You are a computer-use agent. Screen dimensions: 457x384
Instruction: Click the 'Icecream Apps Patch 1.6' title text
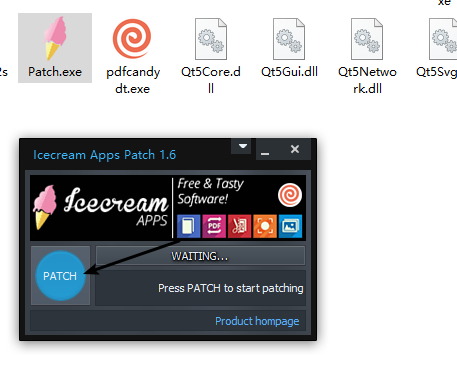tap(104, 155)
